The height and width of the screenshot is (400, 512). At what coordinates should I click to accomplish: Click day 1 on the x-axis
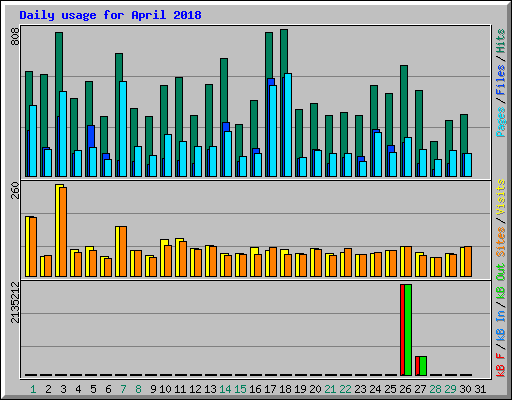33,389
